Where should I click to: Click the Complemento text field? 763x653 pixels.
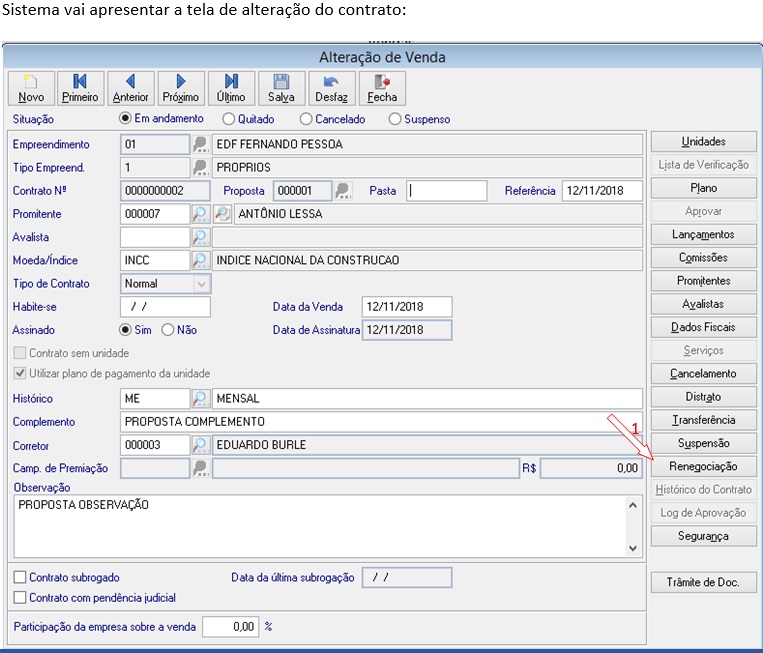pyautogui.click(x=381, y=422)
